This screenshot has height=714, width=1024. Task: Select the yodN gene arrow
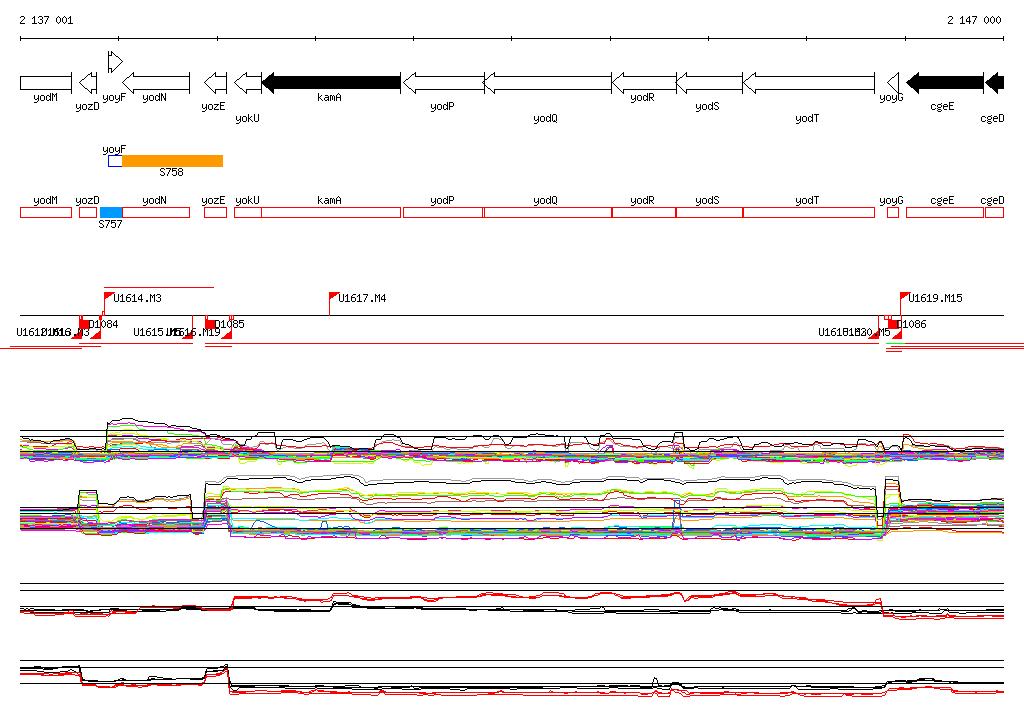coord(156,82)
